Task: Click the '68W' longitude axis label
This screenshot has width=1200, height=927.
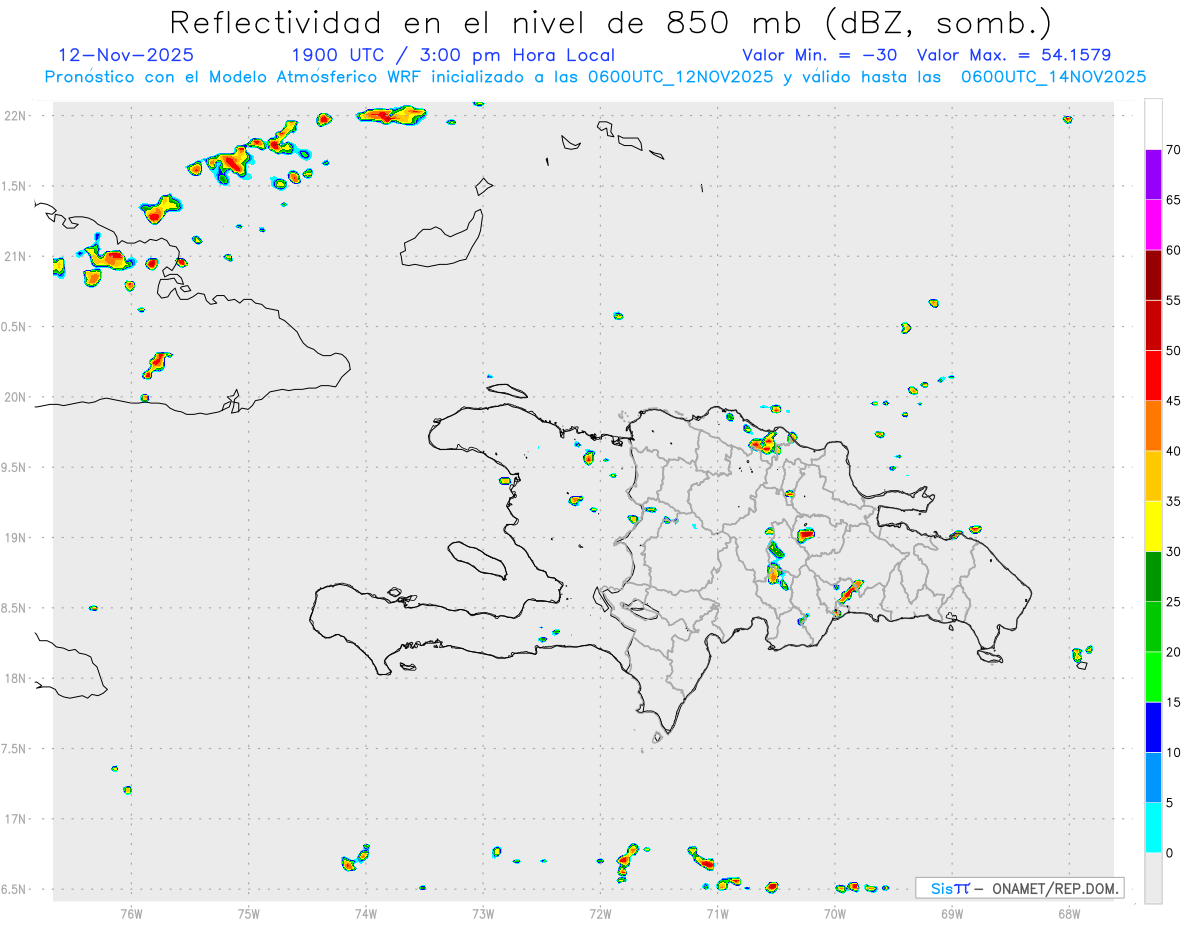Action: click(1069, 912)
